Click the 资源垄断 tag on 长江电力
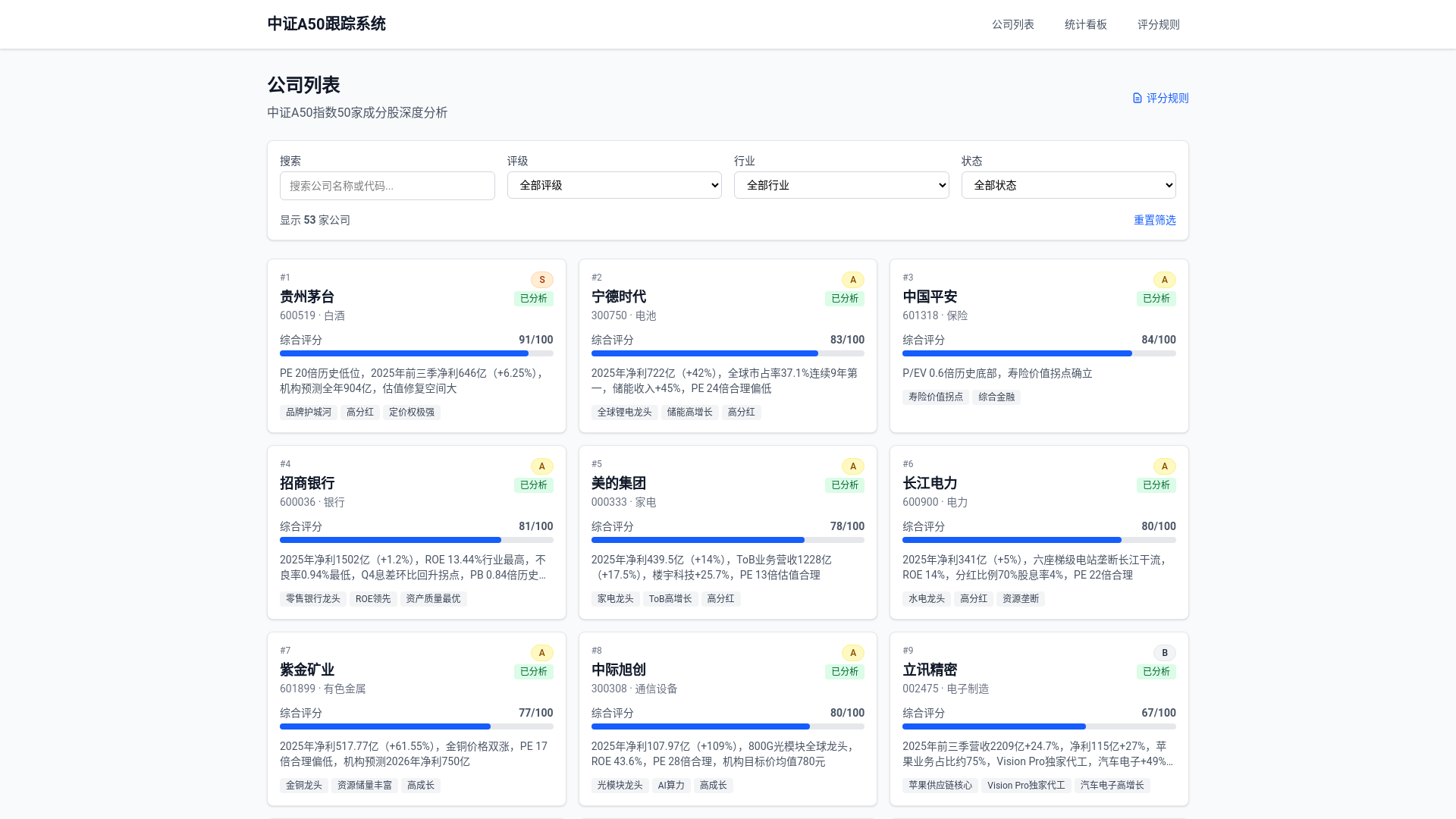The image size is (1456, 819). coord(1021,599)
